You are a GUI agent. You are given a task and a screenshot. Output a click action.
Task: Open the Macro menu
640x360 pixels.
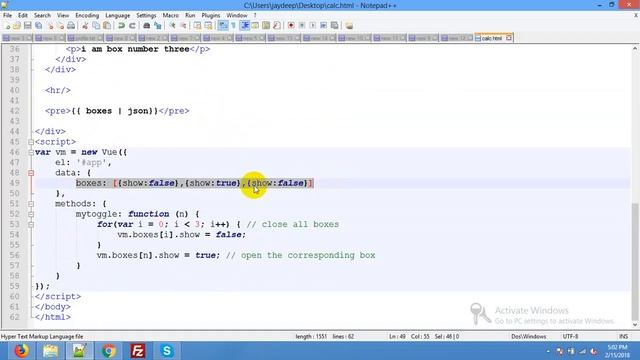(171, 16)
